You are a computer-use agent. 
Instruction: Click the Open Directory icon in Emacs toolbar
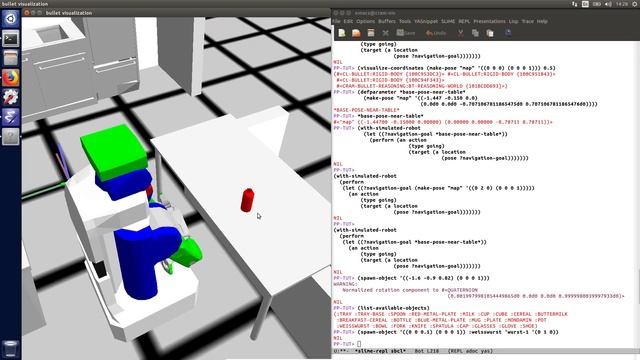[x=371, y=33]
